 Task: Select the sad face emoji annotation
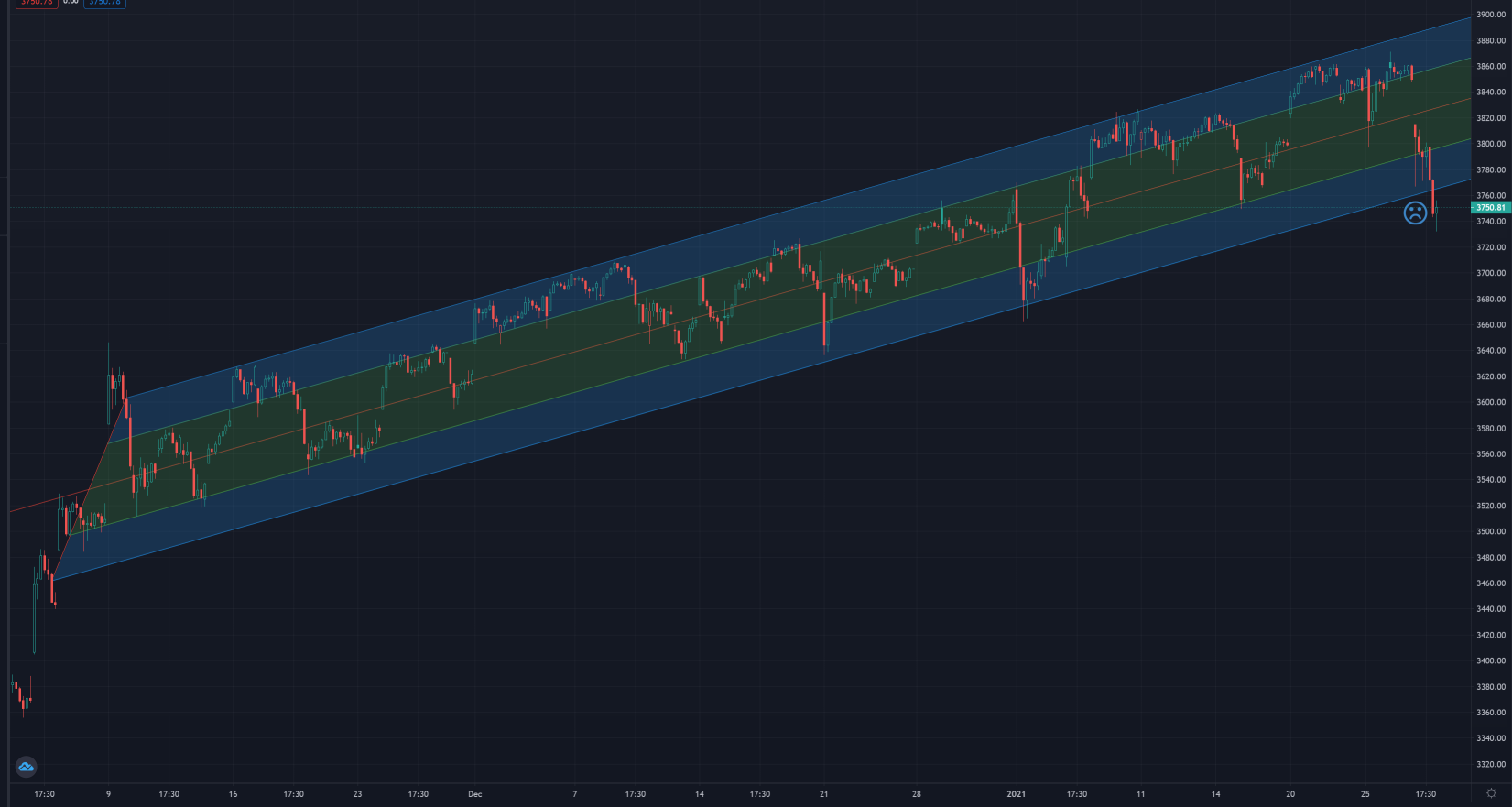click(x=1415, y=213)
